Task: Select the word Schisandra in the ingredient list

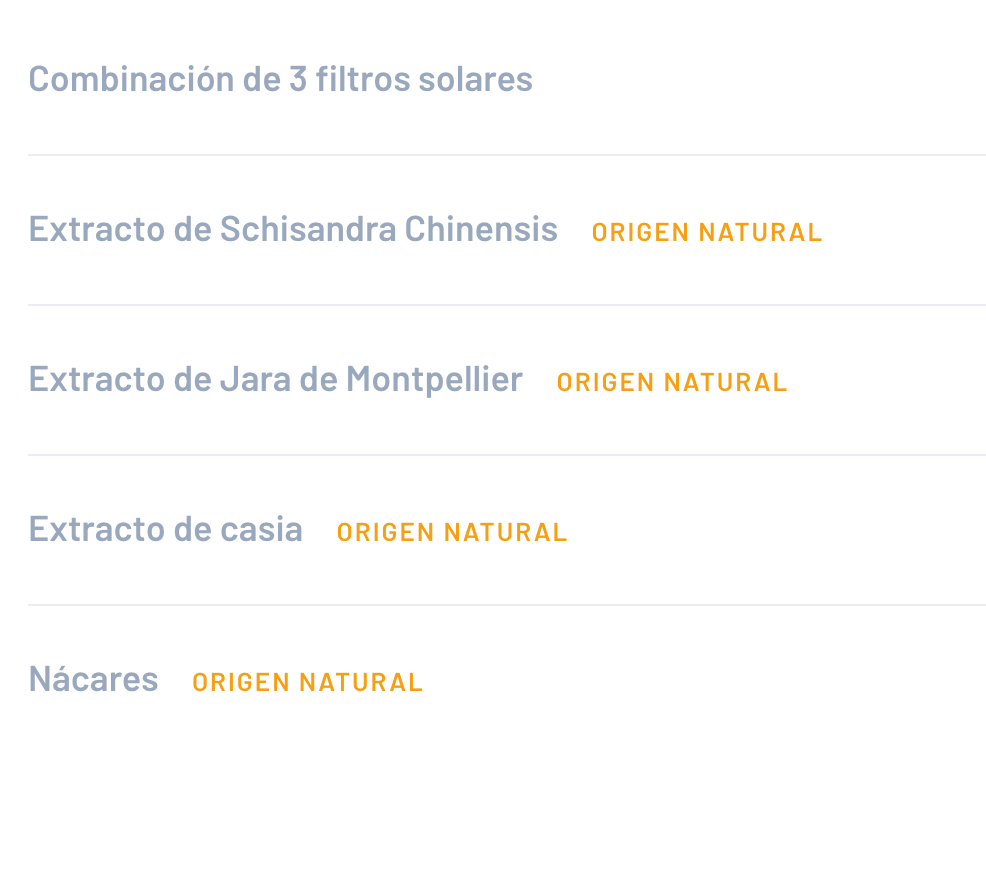Action: [308, 229]
